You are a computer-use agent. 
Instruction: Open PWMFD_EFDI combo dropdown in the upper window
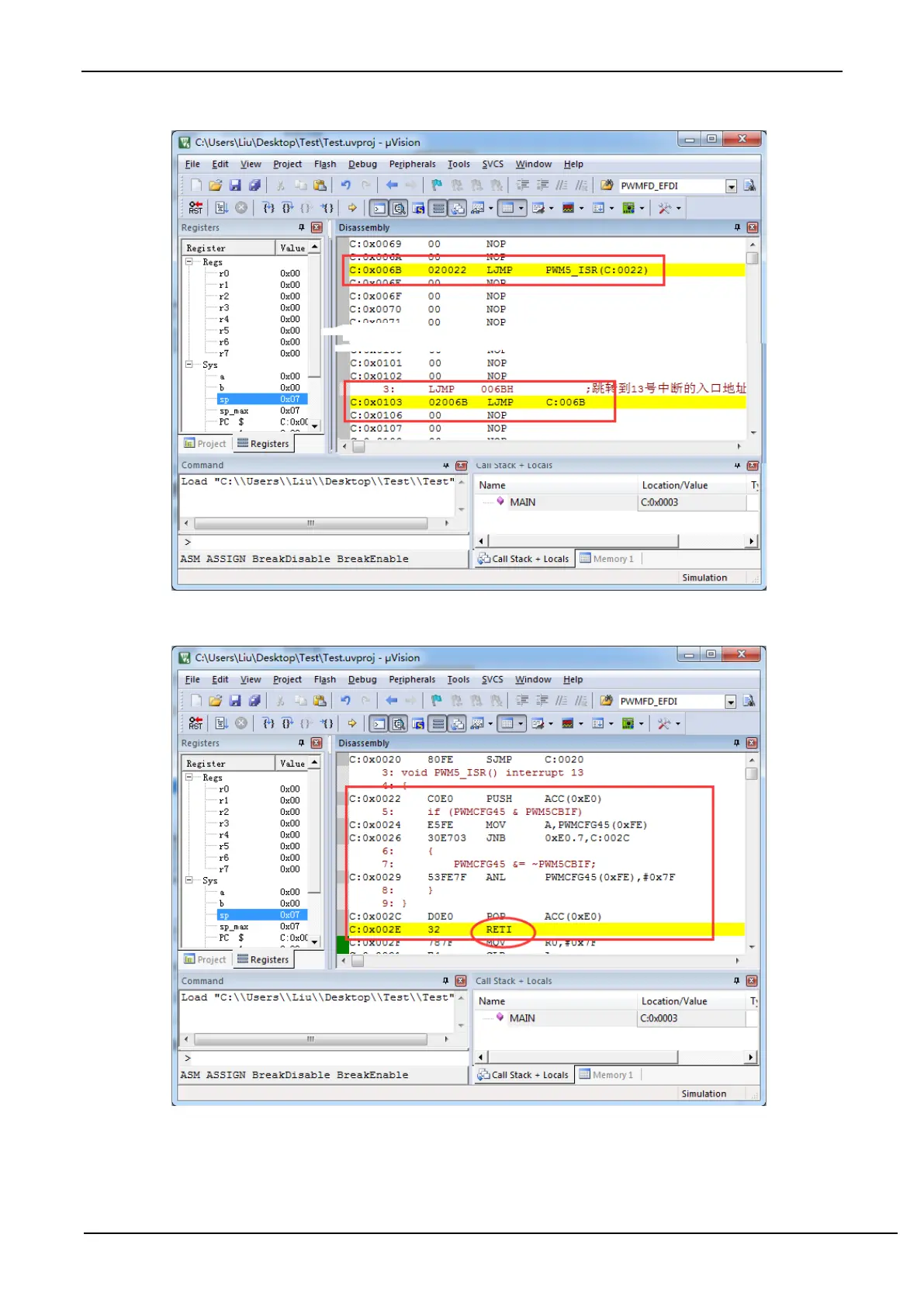[731, 186]
